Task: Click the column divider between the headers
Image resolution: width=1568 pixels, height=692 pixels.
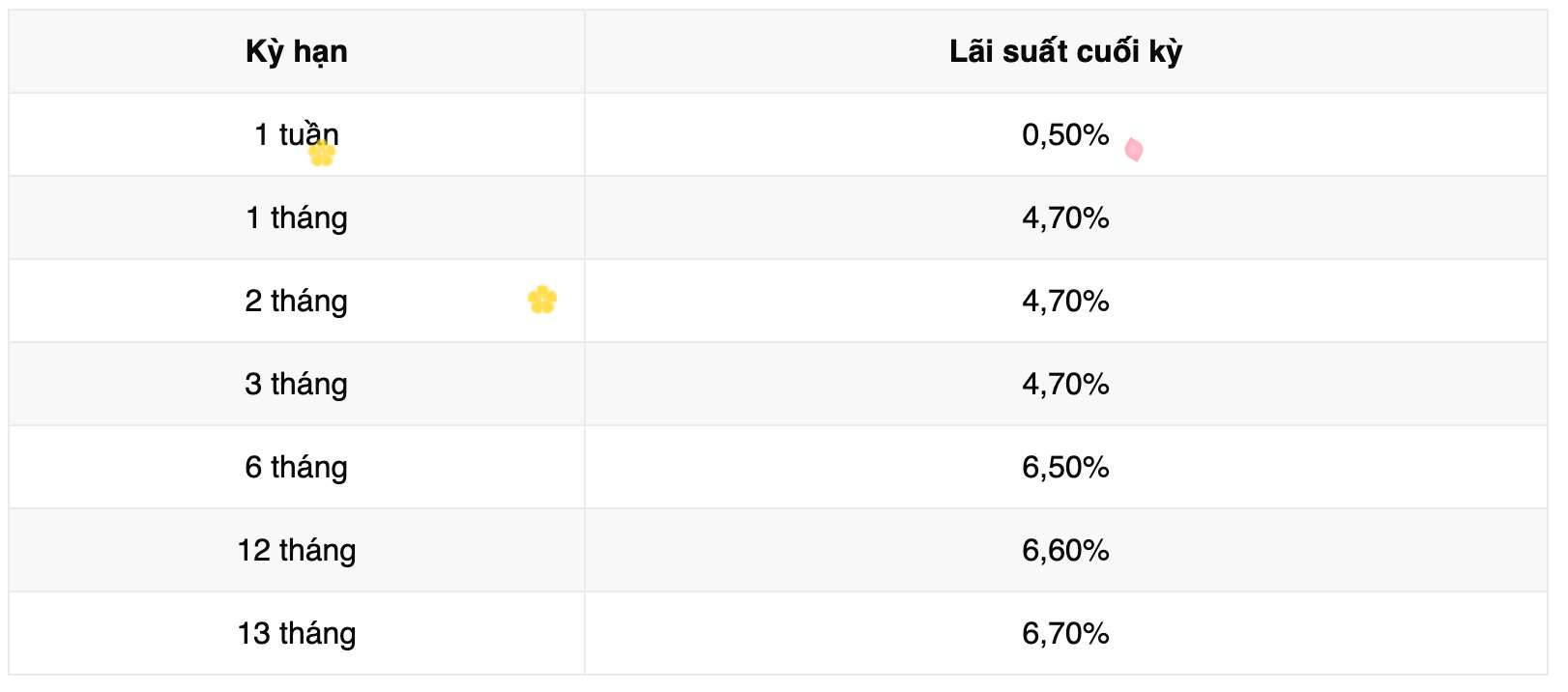Action: click(x=585, y=51)
